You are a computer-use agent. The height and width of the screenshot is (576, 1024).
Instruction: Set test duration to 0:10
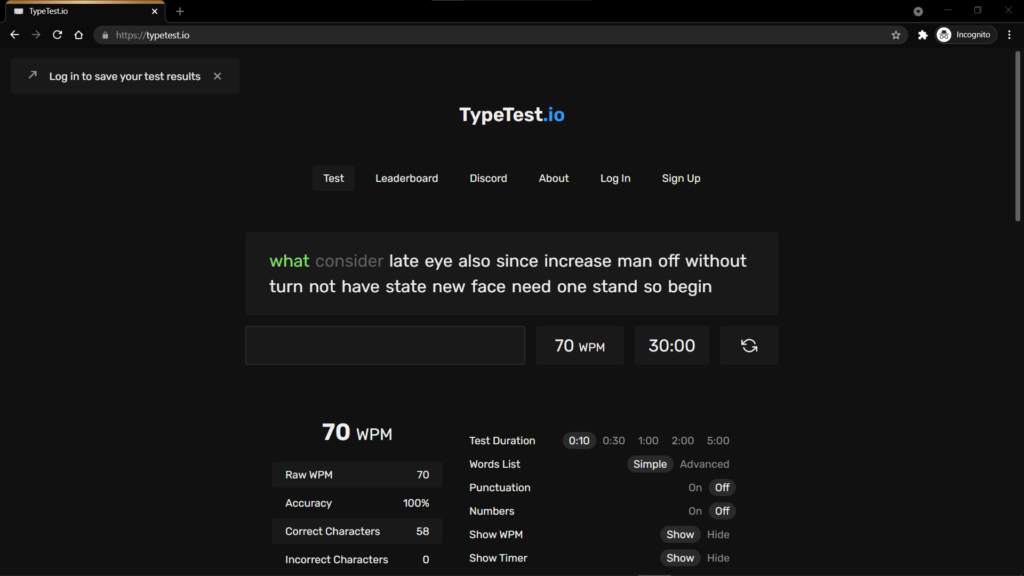click(579, 441)
